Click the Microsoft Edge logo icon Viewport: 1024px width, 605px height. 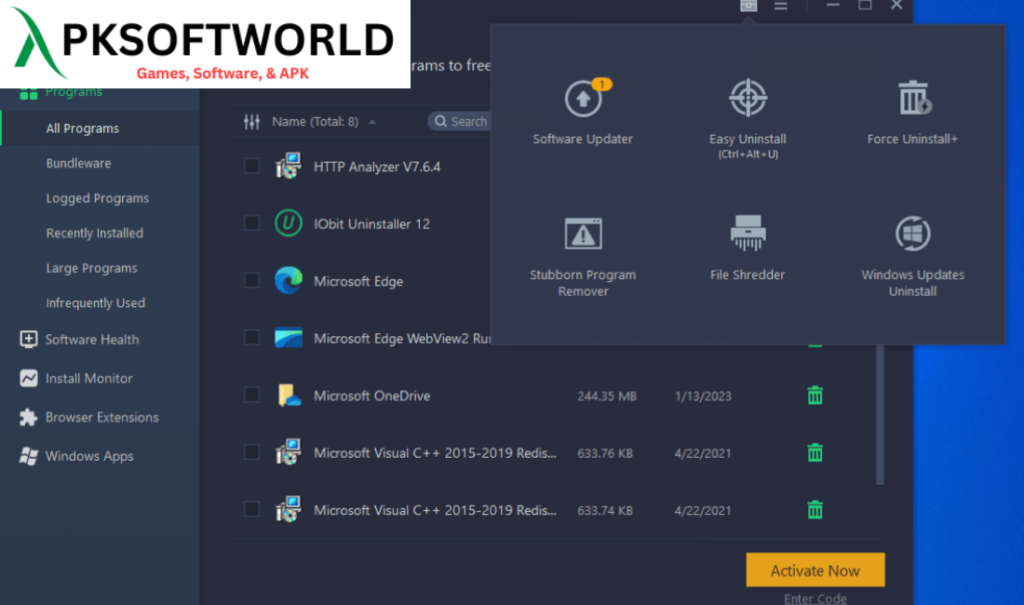(x=288, y=280)
